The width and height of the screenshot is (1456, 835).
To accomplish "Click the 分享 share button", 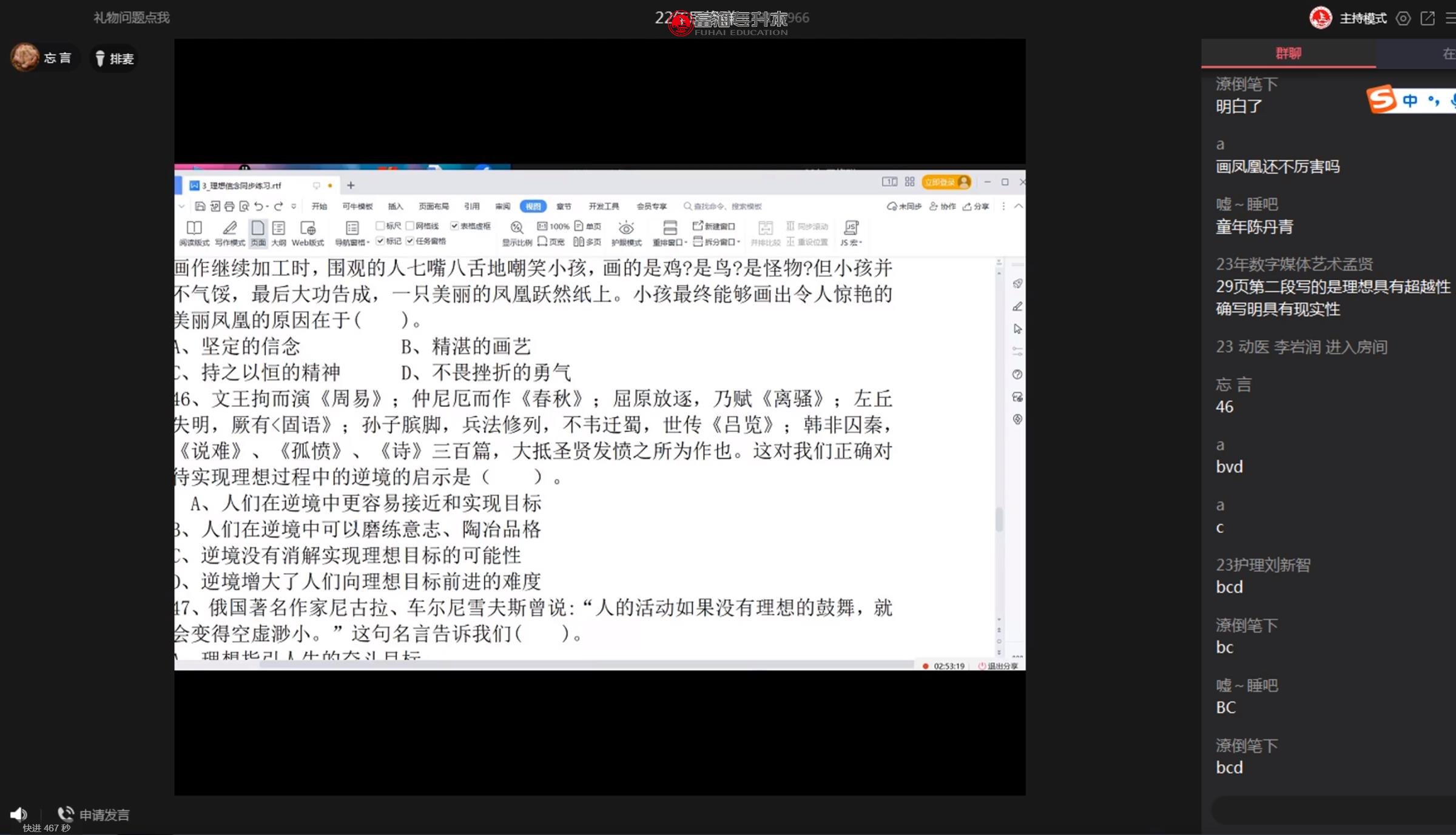I will pos(976,206).
